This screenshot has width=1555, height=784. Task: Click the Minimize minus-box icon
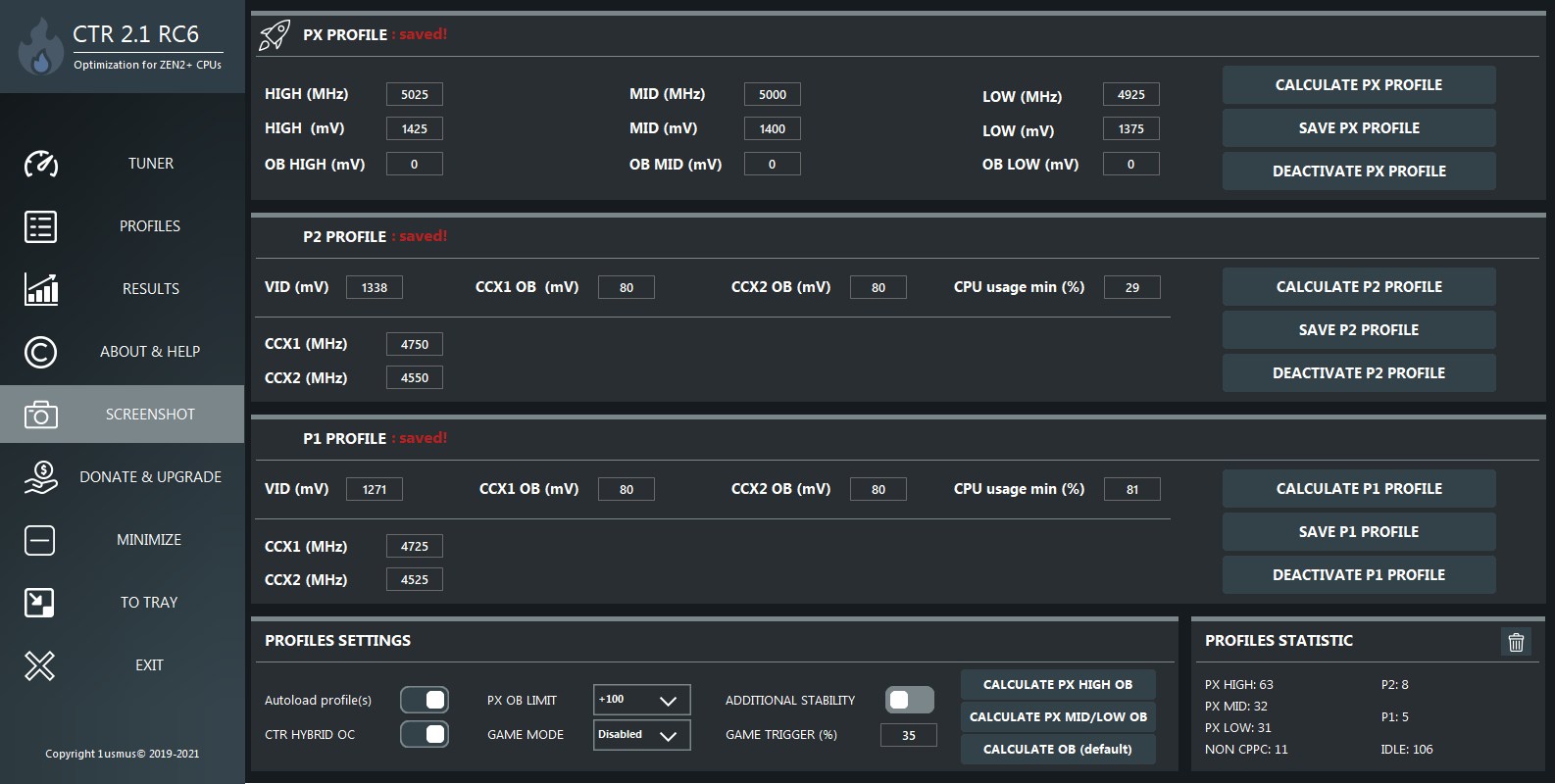(39, 540)
